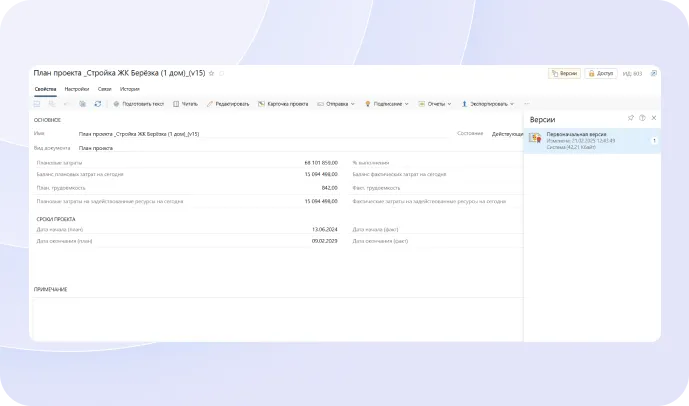Screen dimensions: 689x406
Task: Switch to the Настройки tab
Action: [x=77, y=89]
